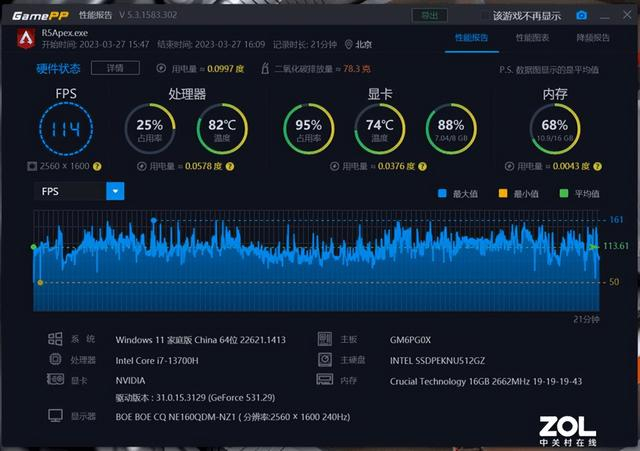Image resolution: width=640 pixels, height=451 pixels.
Task: Click the yellow minimum marker dot on chart
Action: coord(40,282)
